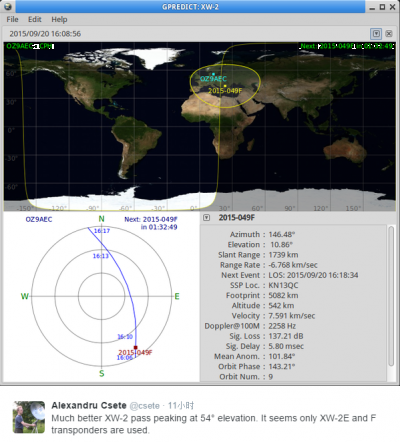Open the module options dropdown button
This screenshot has width=400, height=442.
tap(376, 34)
